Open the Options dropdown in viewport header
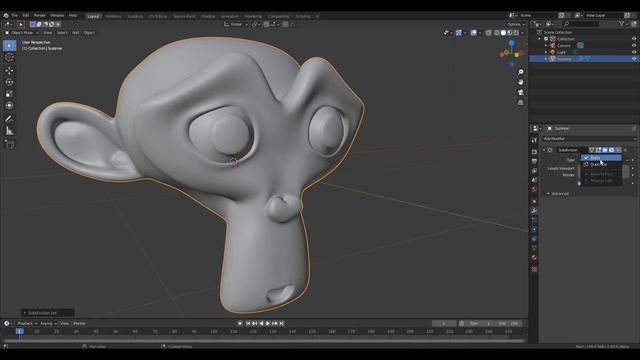The image size is (640, 360). pyautogui.click(x=516, y=24)
